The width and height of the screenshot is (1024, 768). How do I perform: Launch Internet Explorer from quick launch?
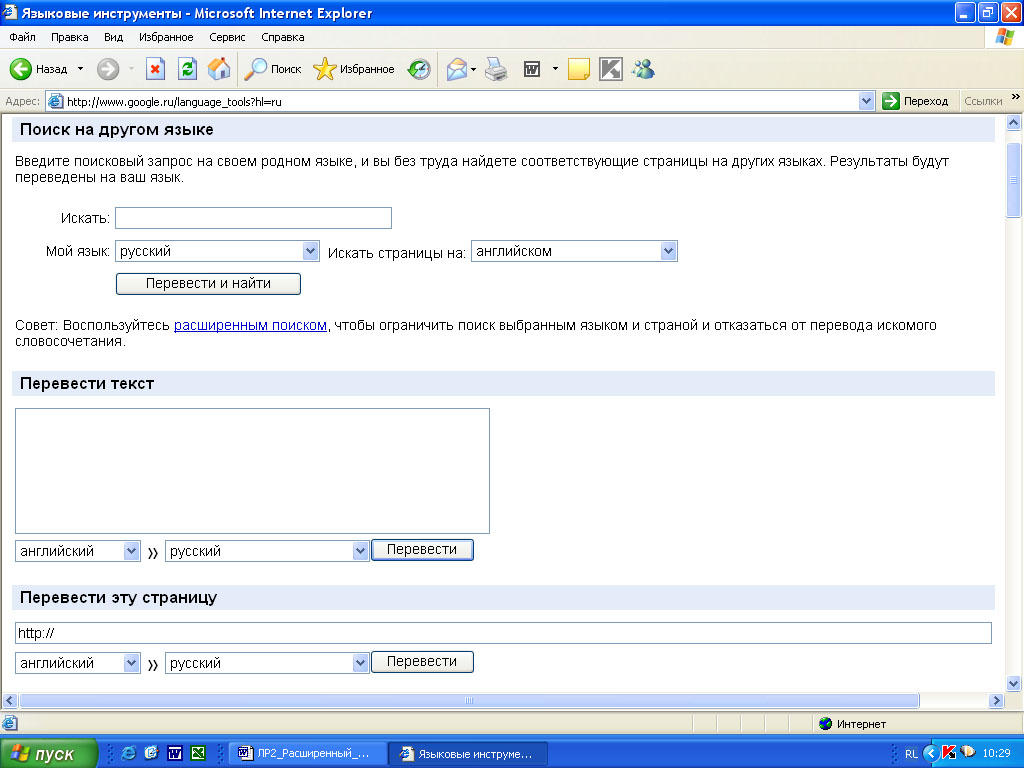tap(129, 753)
